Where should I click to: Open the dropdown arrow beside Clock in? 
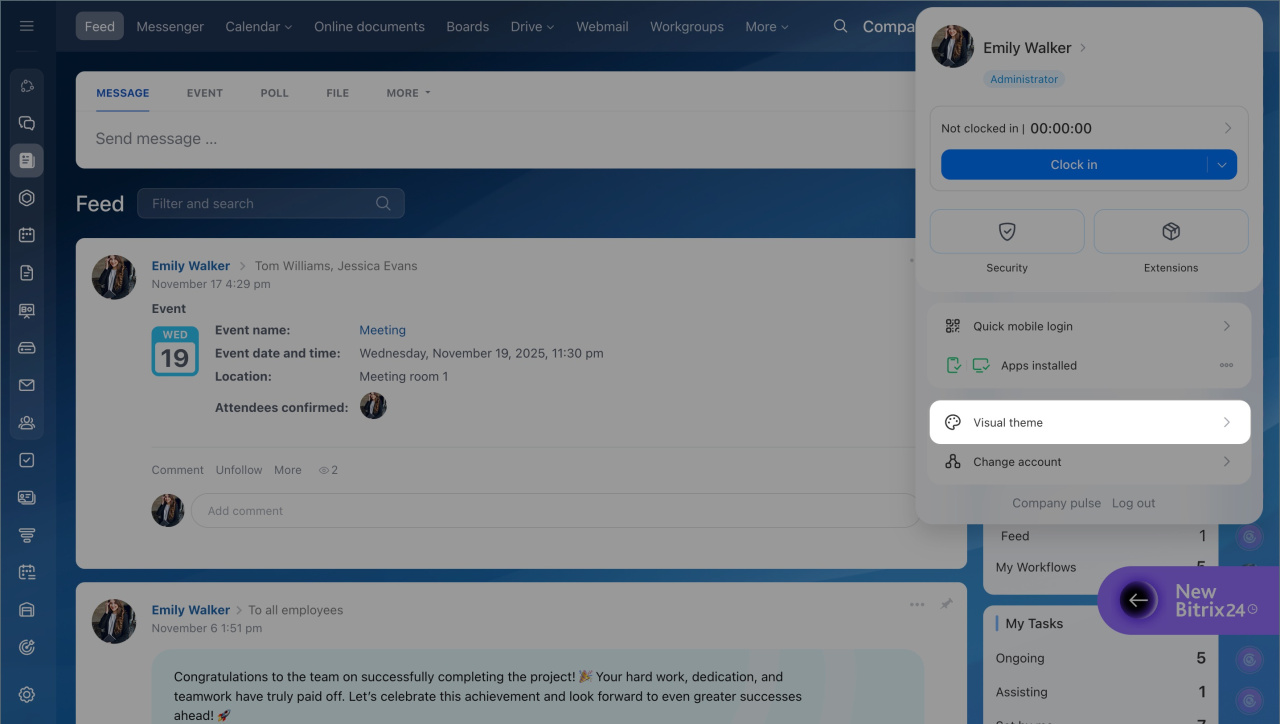pyautogui.click(x=1222, y=165)
